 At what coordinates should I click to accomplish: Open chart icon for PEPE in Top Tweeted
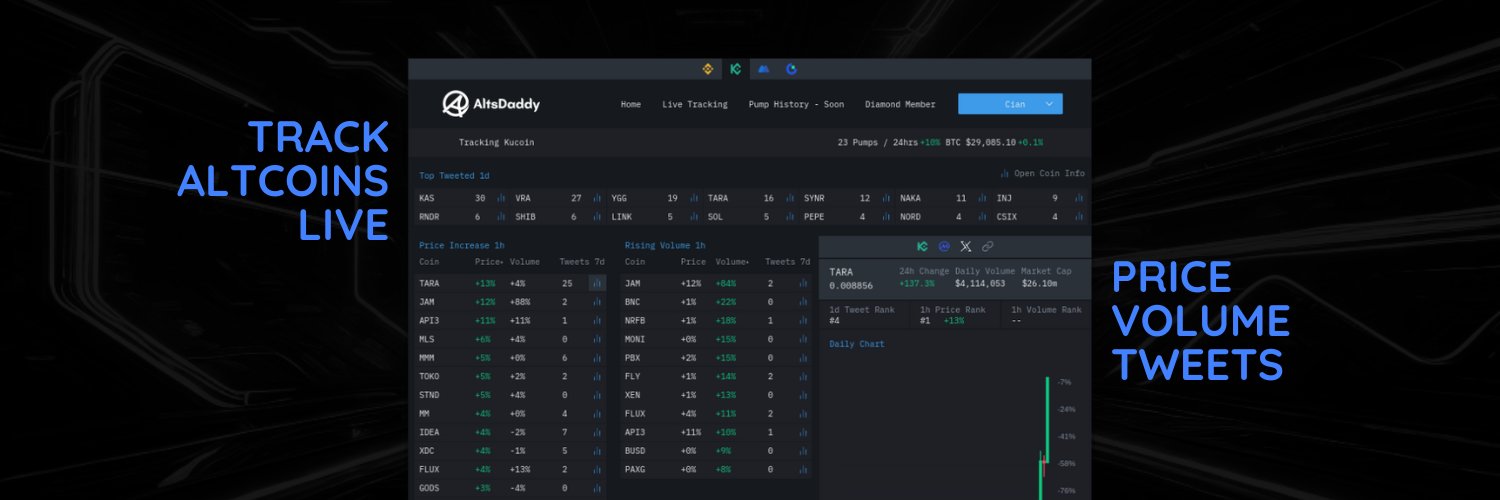point(885,216)
